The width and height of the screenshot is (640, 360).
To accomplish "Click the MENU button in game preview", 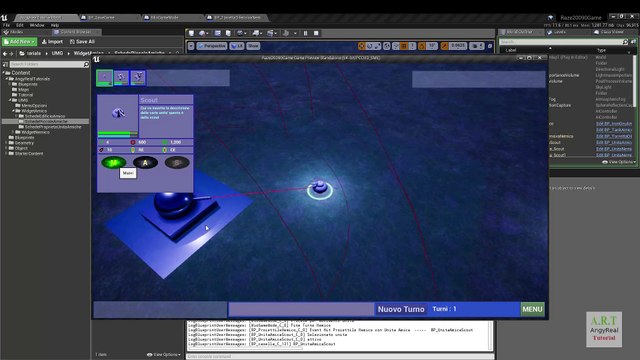I will point(532,309).
